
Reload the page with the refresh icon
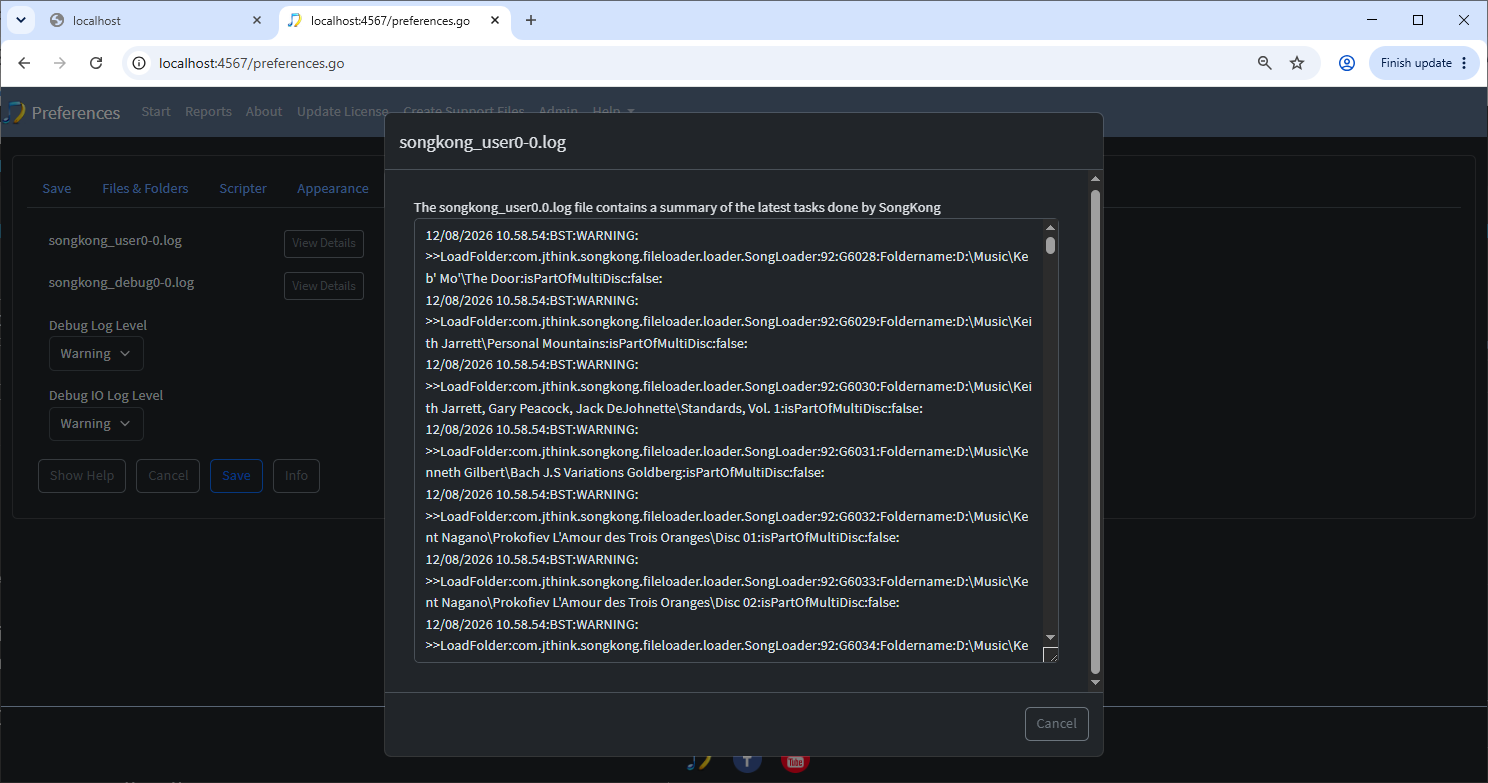tap(96, 63)
